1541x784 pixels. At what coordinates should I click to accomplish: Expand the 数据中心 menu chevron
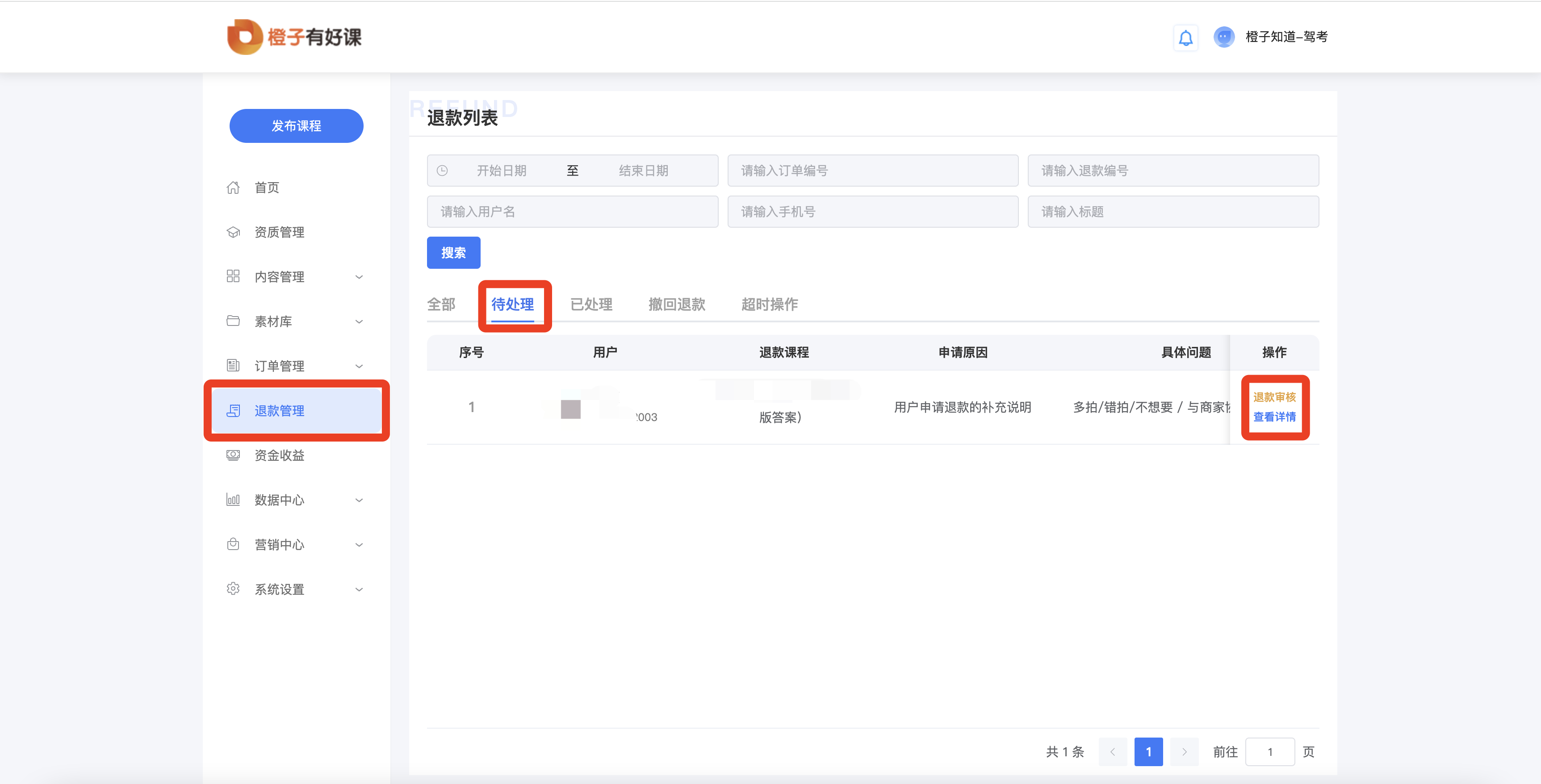pos(359,500)
